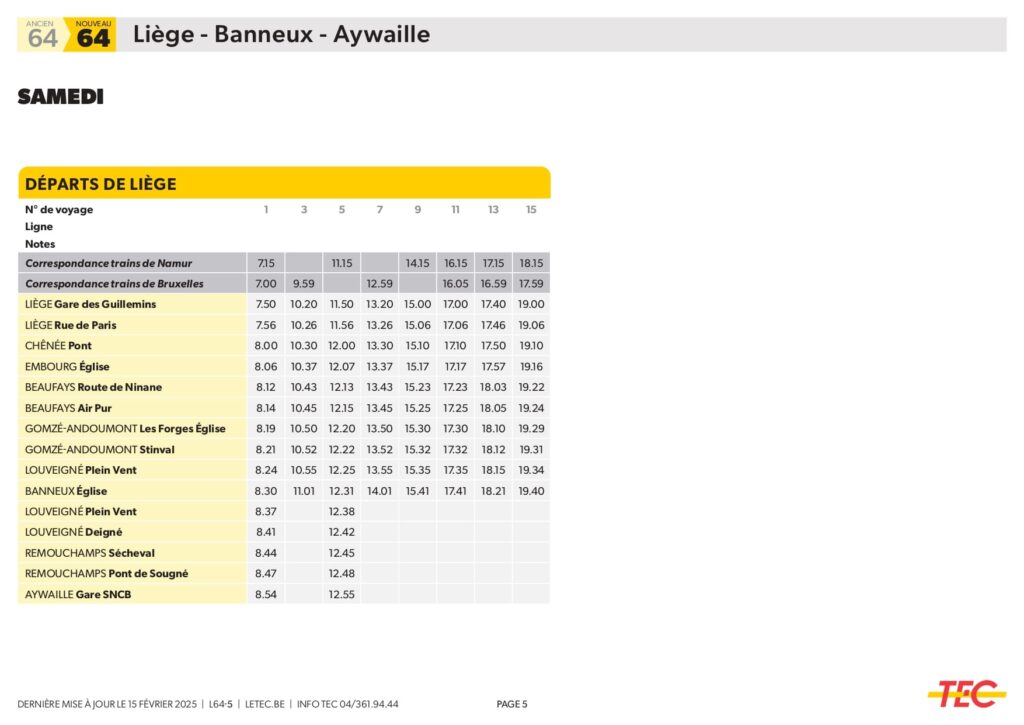Select the "Liège - Banneux - Aywaille" route title
This screenshot has width=1024, height=725.
click(x=281, y=35)
